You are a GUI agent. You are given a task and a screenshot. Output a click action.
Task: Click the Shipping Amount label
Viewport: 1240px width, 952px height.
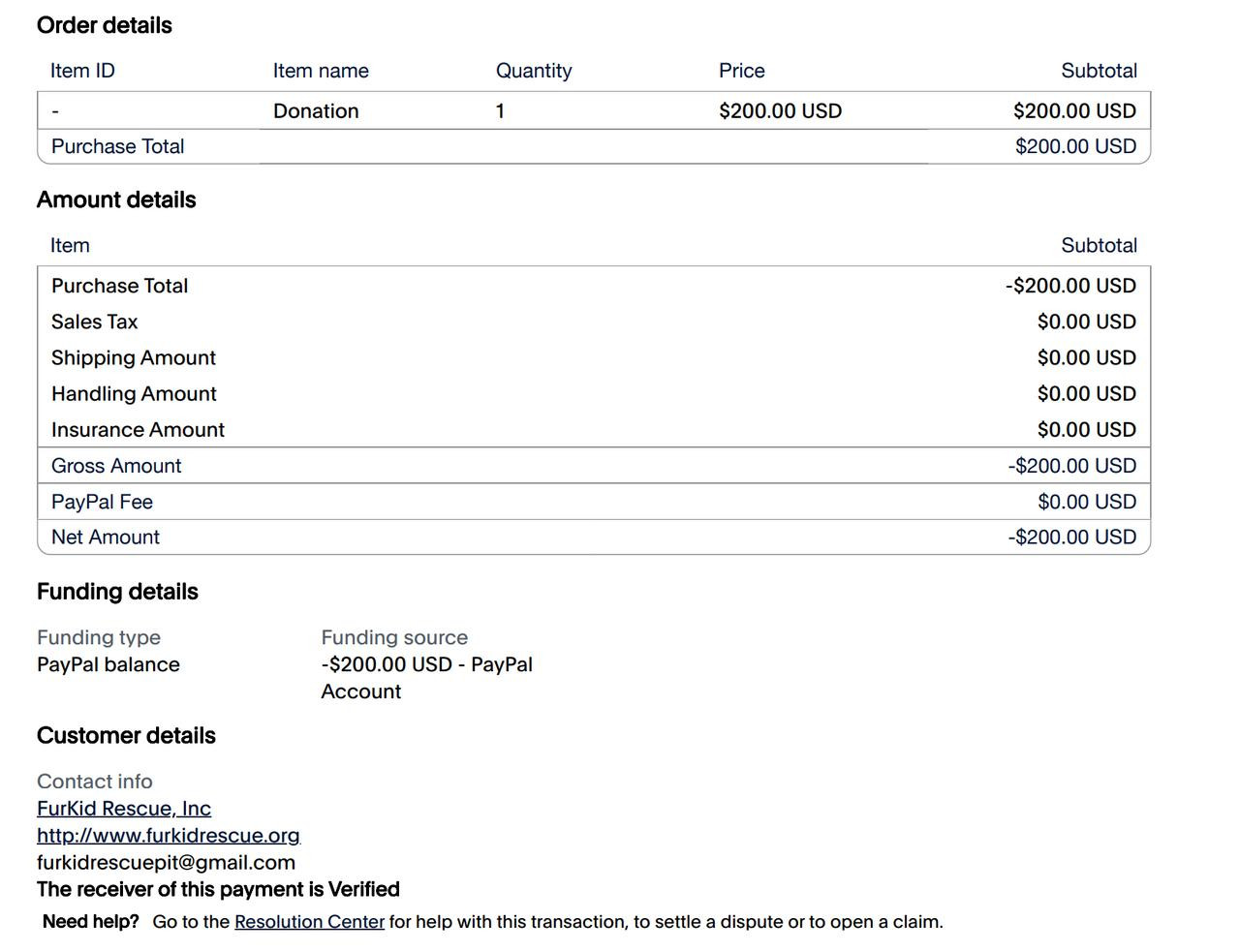(134, 358)
